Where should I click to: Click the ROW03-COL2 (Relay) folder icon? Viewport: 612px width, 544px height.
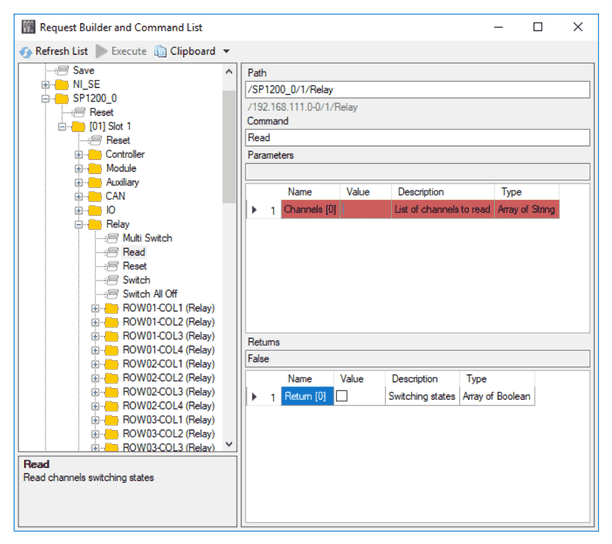pos(112,434)
